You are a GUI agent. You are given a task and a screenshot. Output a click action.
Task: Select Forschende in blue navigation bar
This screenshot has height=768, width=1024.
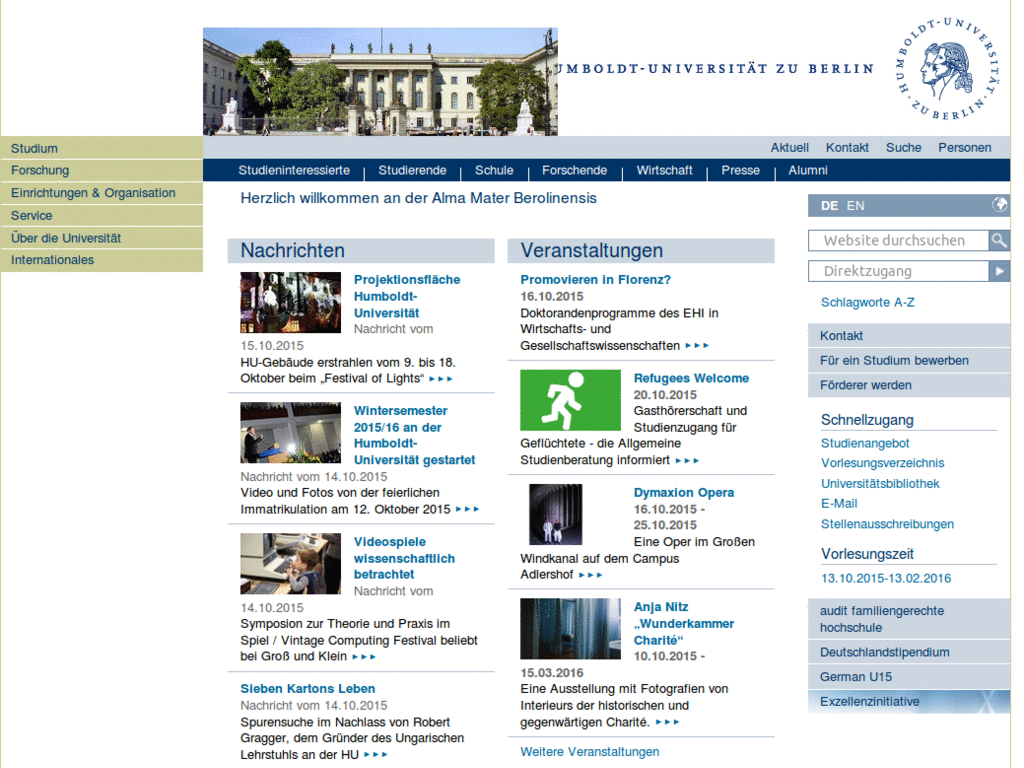(574, 170)
